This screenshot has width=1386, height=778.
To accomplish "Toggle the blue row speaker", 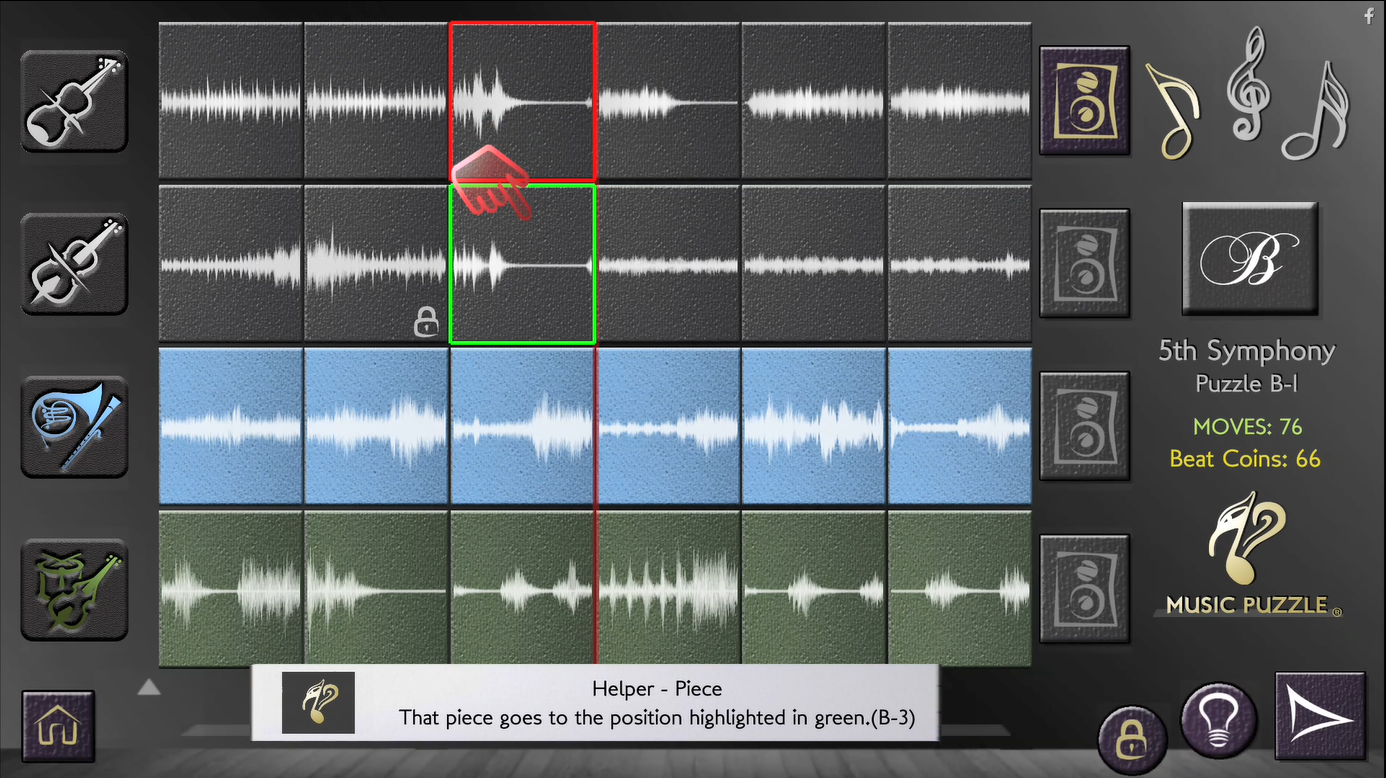I will tap(1085, 426).
